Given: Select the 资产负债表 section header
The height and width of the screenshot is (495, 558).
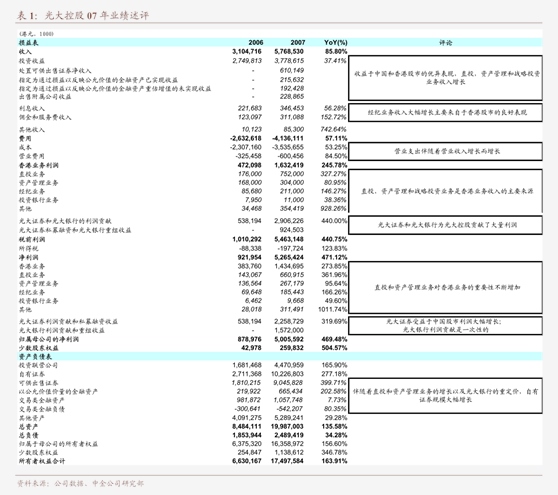Looking at the screenshot, I should [x=35, y=357].
